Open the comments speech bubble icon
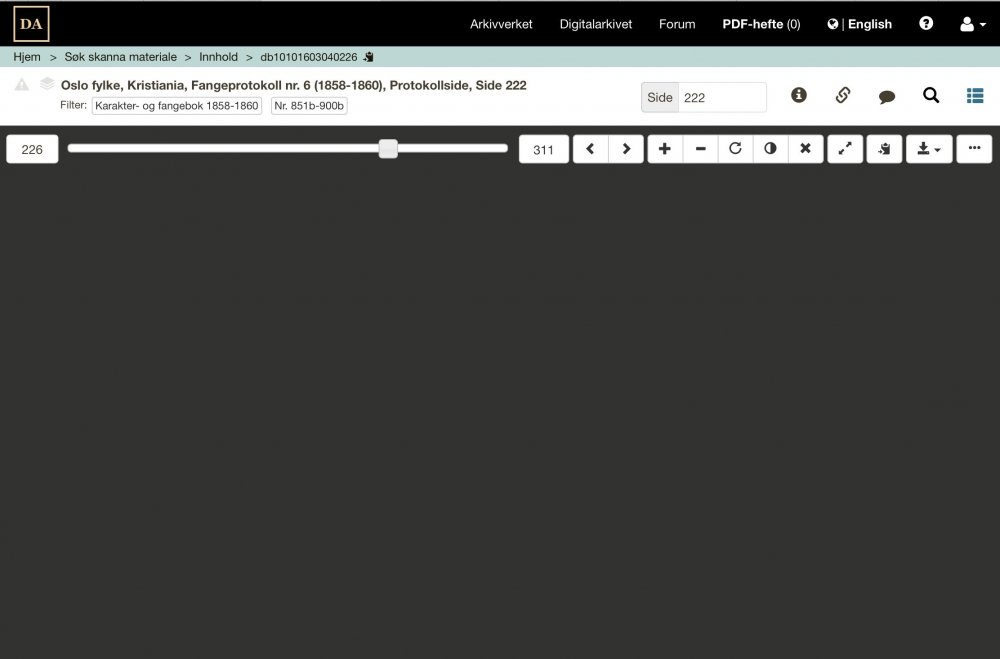 point(886,96)
